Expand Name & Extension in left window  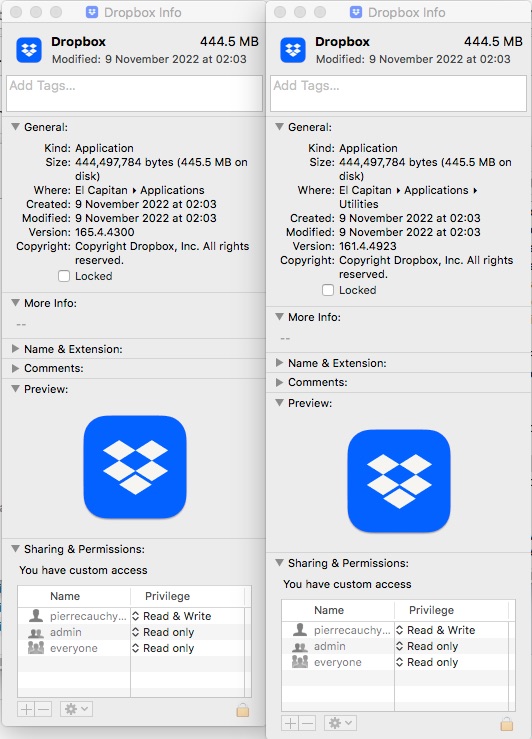(16, 349)
